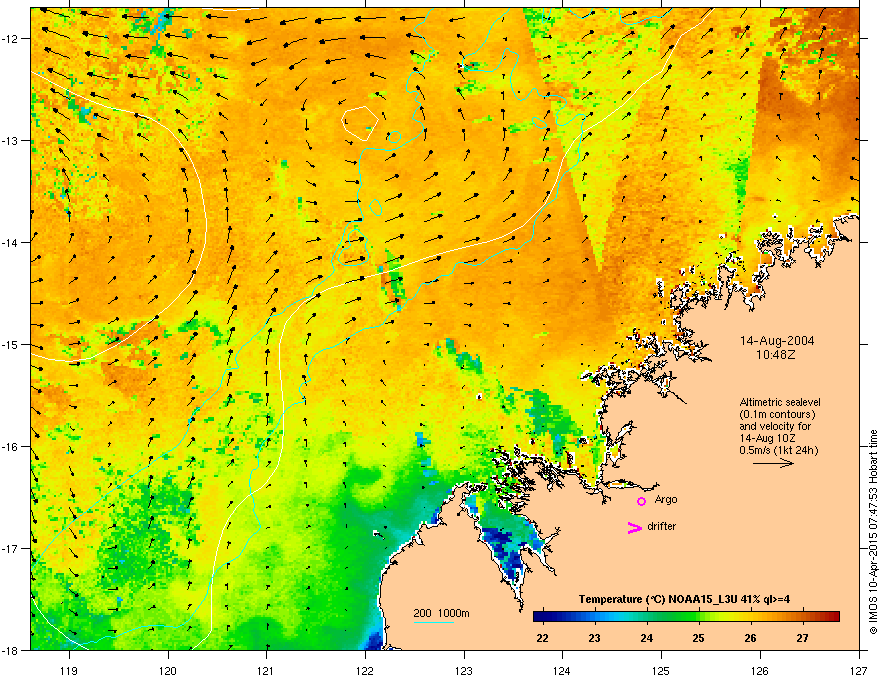
Task: Click the longitude axis label 123
Action: (x=464, y=671)
